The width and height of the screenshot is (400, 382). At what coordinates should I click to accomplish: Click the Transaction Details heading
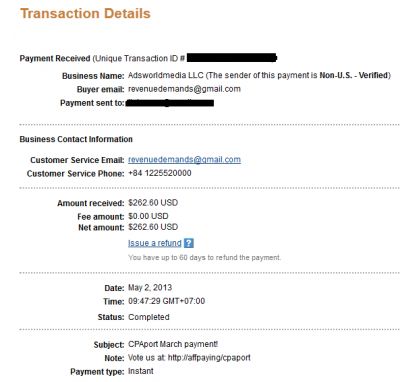85,14
